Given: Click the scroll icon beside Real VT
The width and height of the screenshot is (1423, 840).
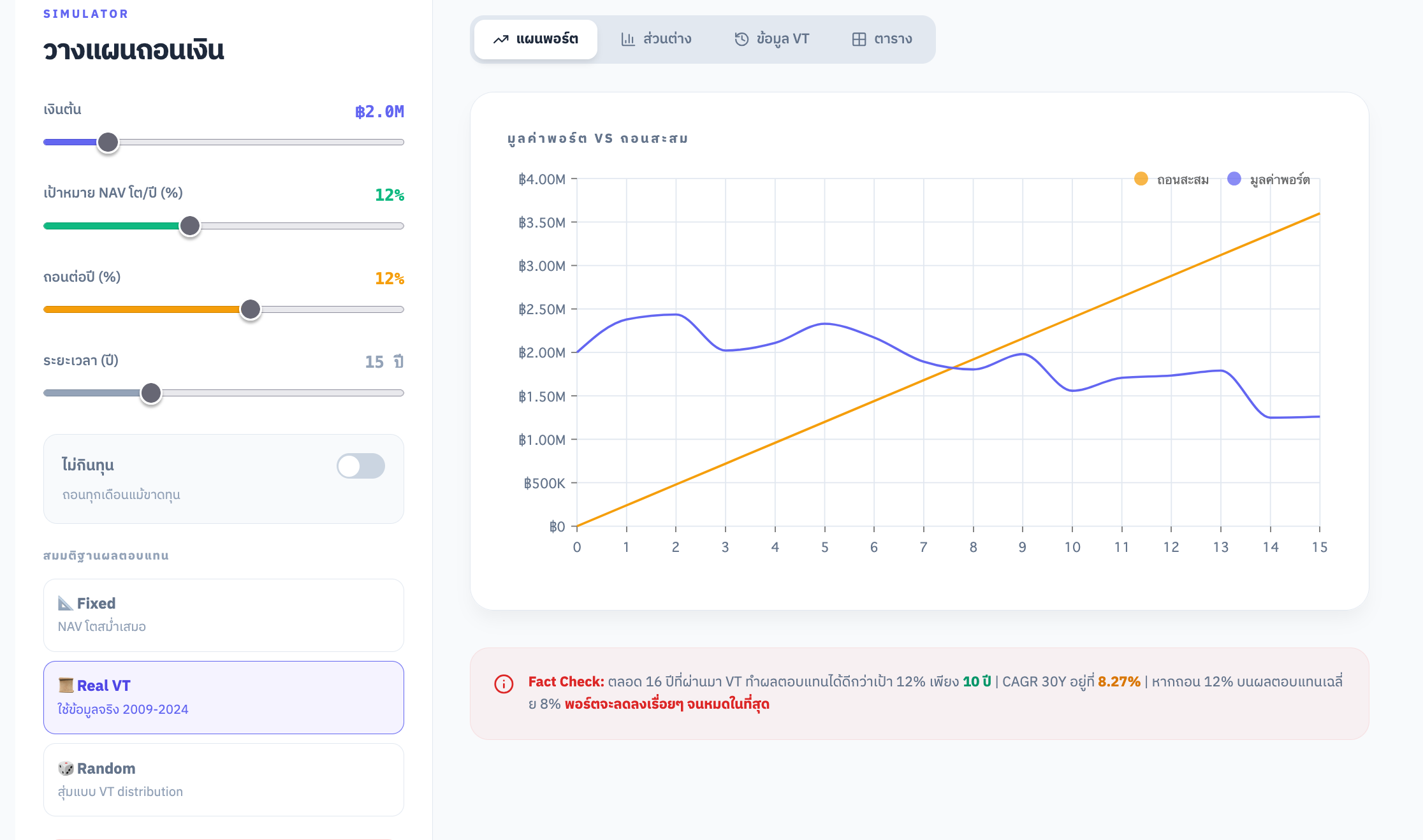Looking at the screenshot, I should (66, 685).
